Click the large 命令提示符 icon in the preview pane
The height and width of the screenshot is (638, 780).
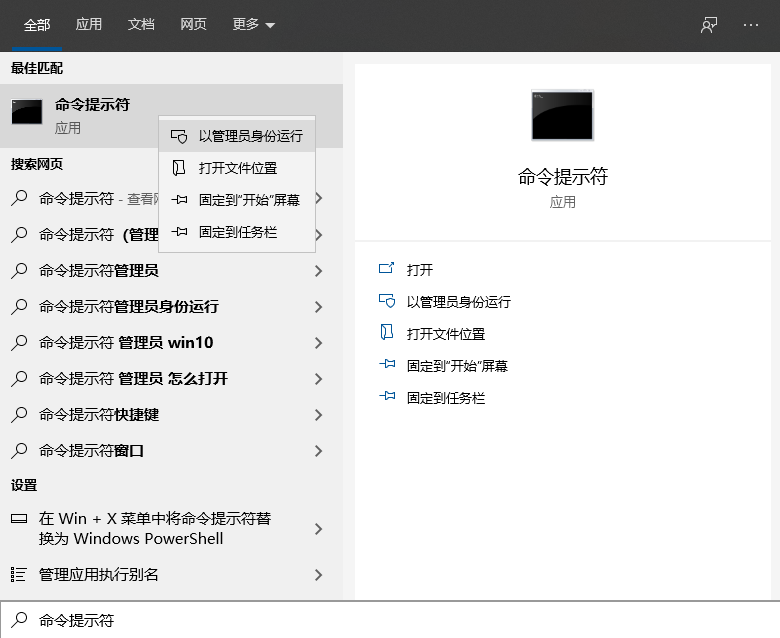click(562, 115)
